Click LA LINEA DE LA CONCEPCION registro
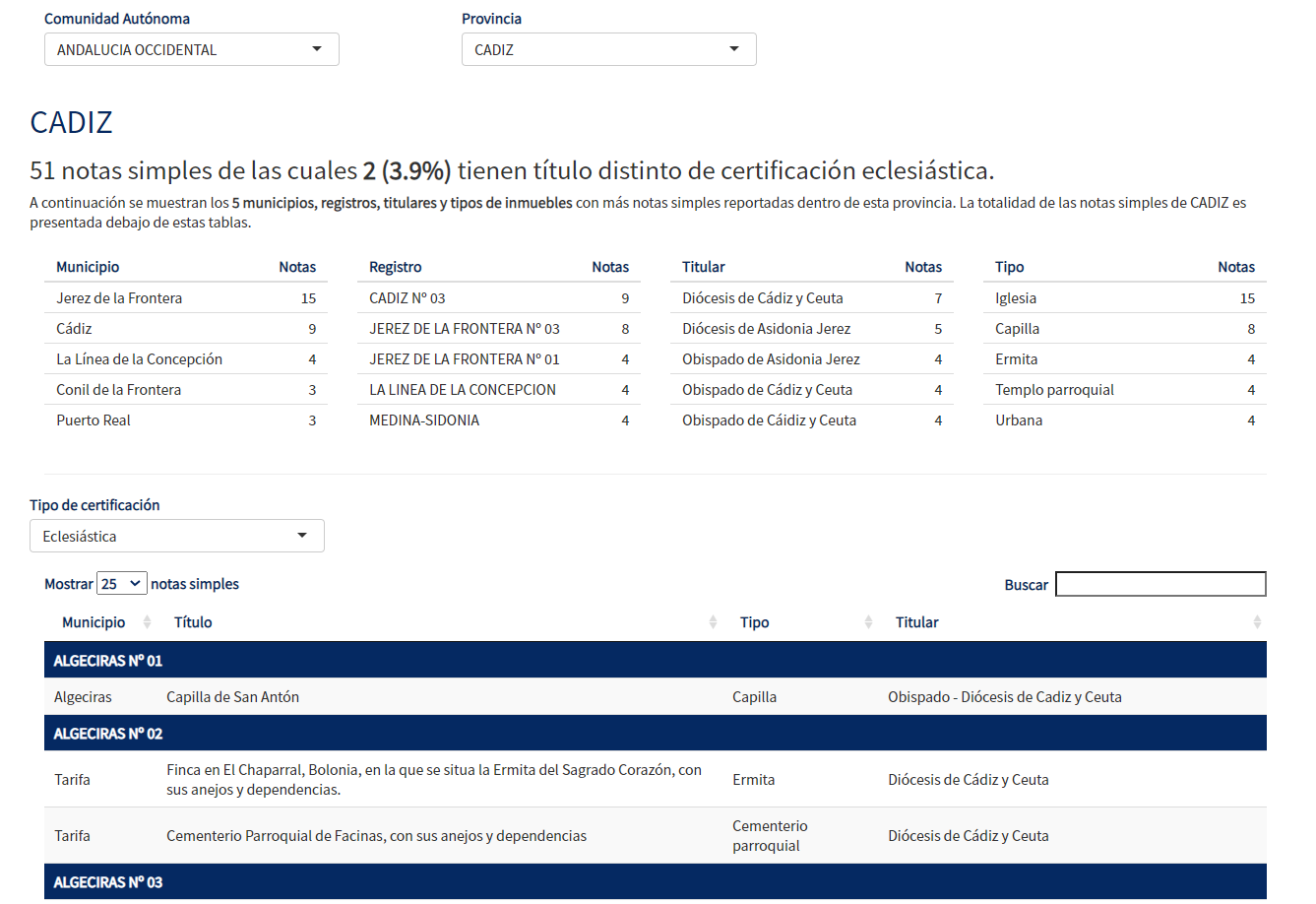Screen dimensions: 1316x904 463,389
